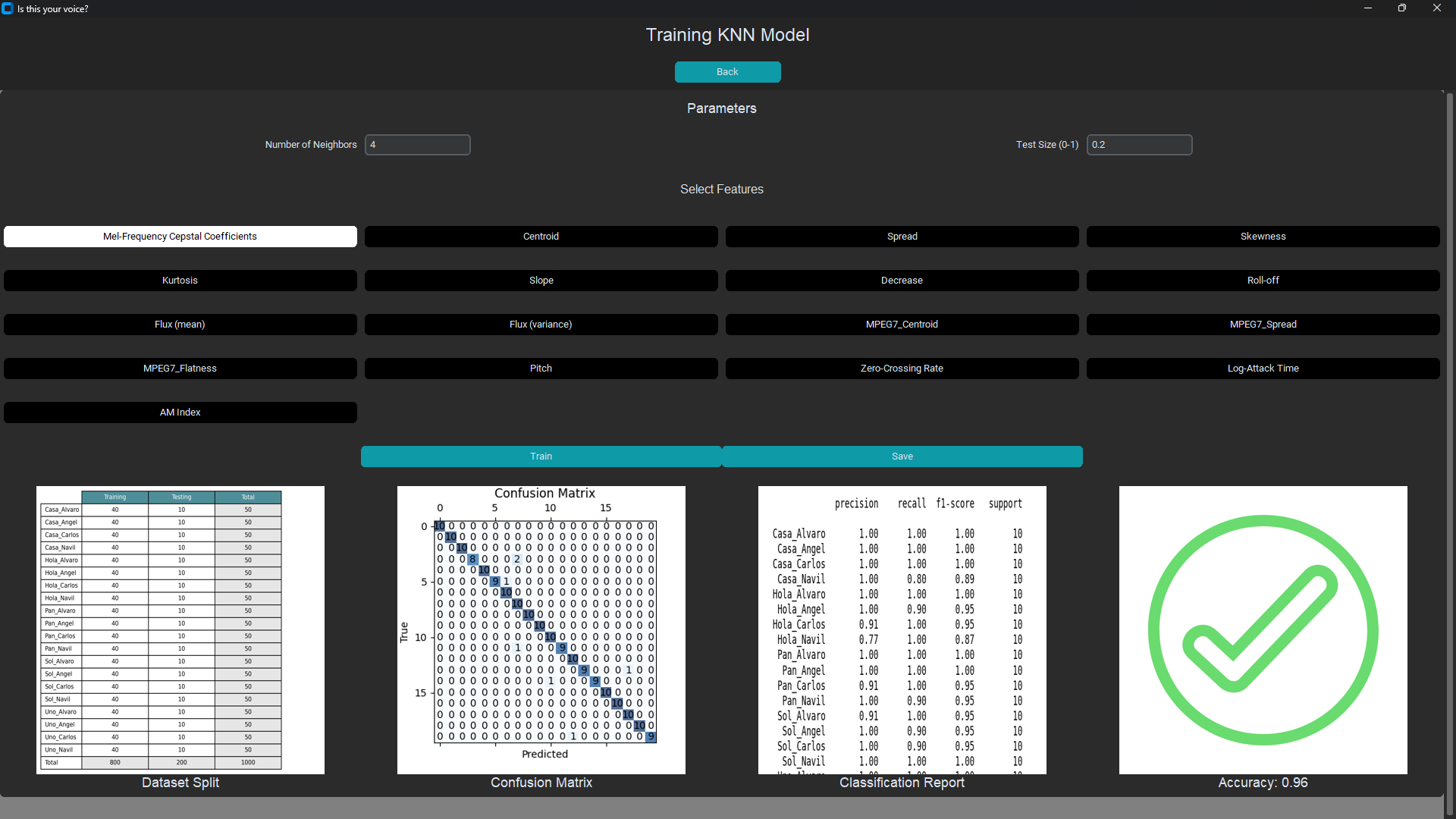Enable the Slope feature
1456x819 pixels.
click(541, 280)
